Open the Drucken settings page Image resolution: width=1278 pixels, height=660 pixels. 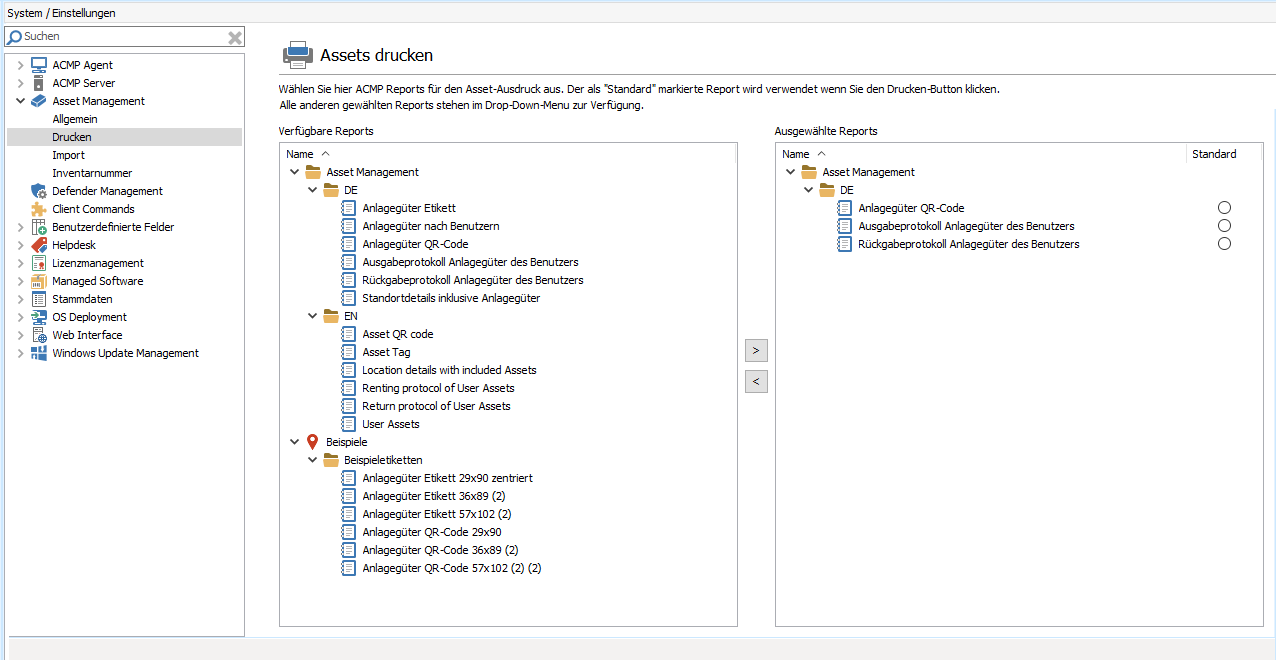[x=70, y=136]
